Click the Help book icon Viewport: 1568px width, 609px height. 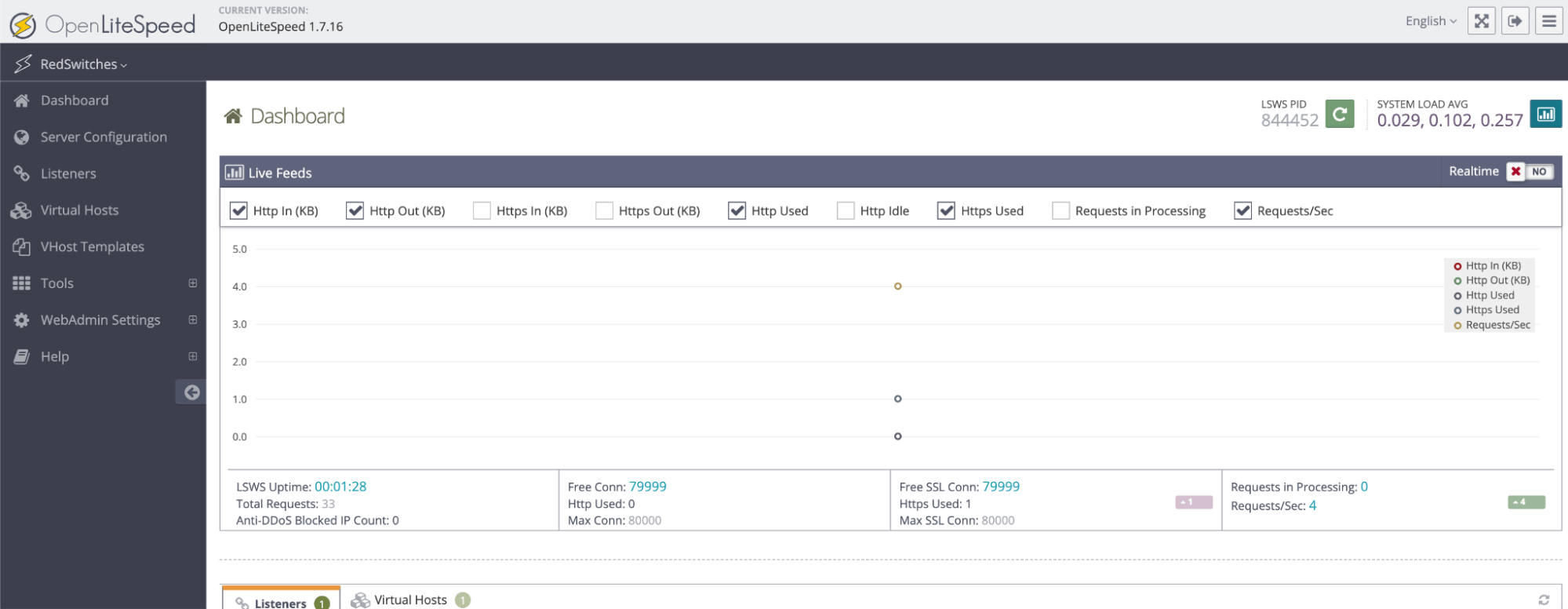click(21, 356)
